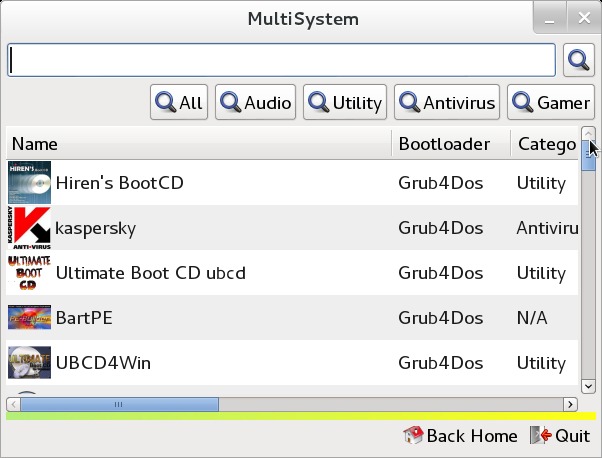The height and width of the screenshot is (458, 602).
Task: Click the vertical scrollbar up arrow
Action: (x=588, y=133)
